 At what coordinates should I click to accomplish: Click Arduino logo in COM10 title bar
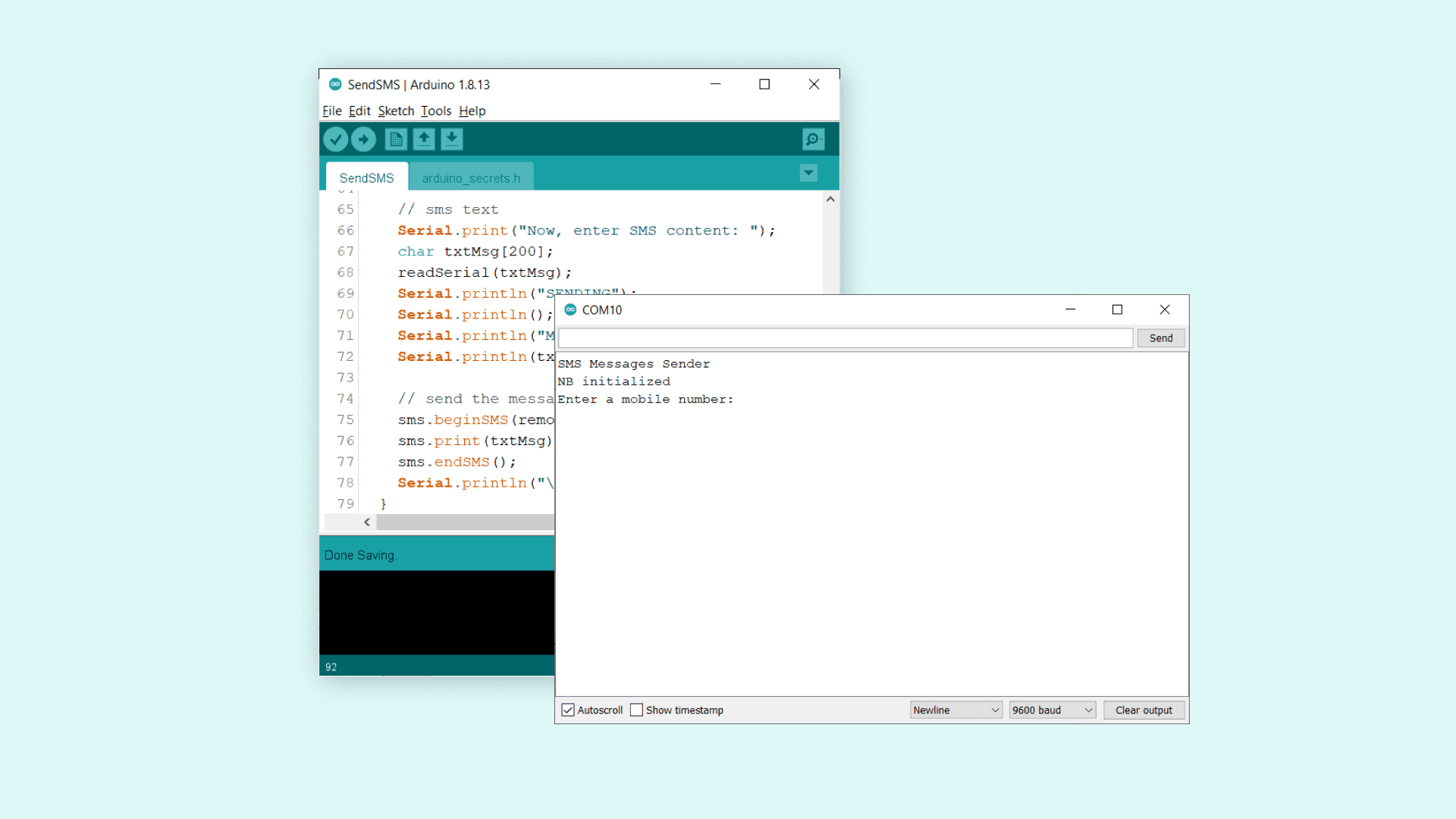coord(570,309)
